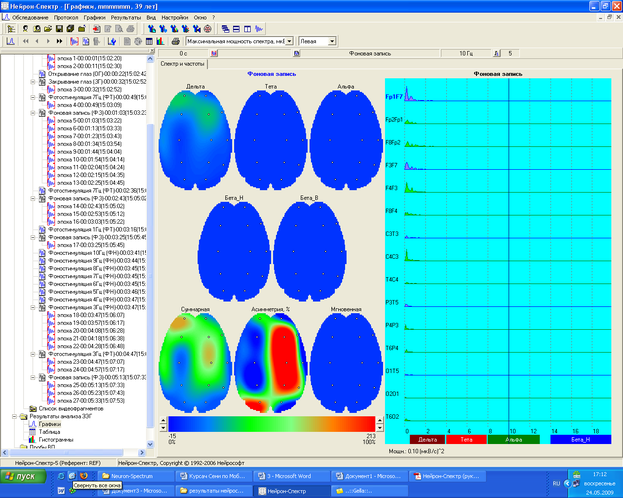Image resolution: width=623 pixels, height=498 pixels.
Task: Select the Открывание глаз (ОГ) tree row
Action: 97,74
